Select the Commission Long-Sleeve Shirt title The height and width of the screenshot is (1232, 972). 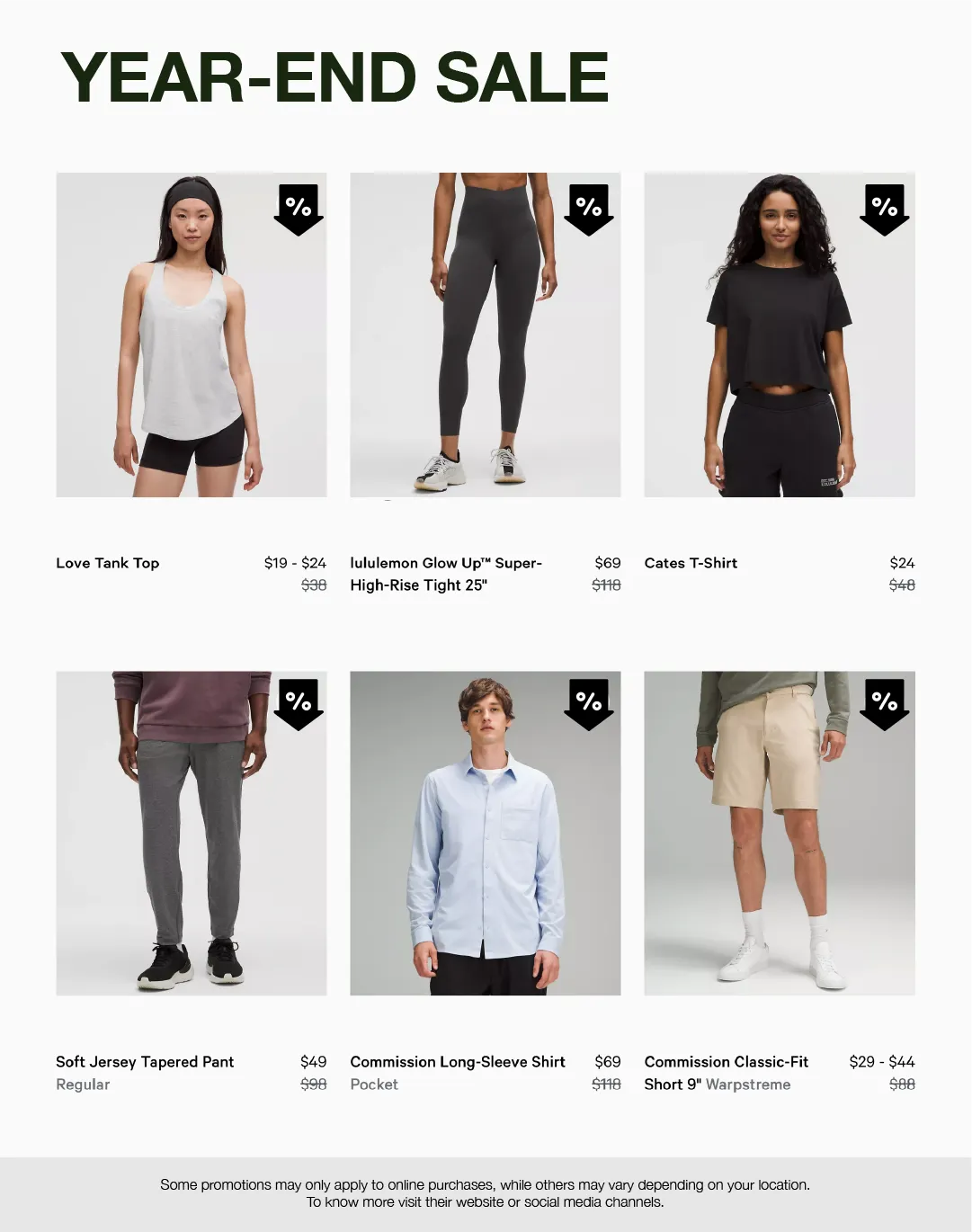pos(458,1062)
